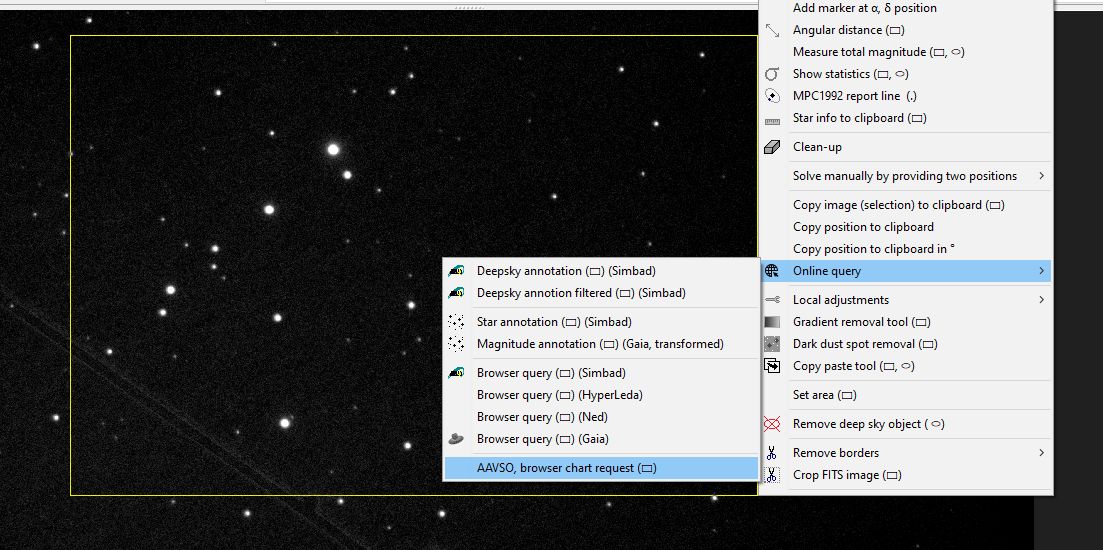Screen dimensions: 1103x550
Task: Click the Gradient removal tool icon
Action: pyautogui.click(x=772, y=322)
